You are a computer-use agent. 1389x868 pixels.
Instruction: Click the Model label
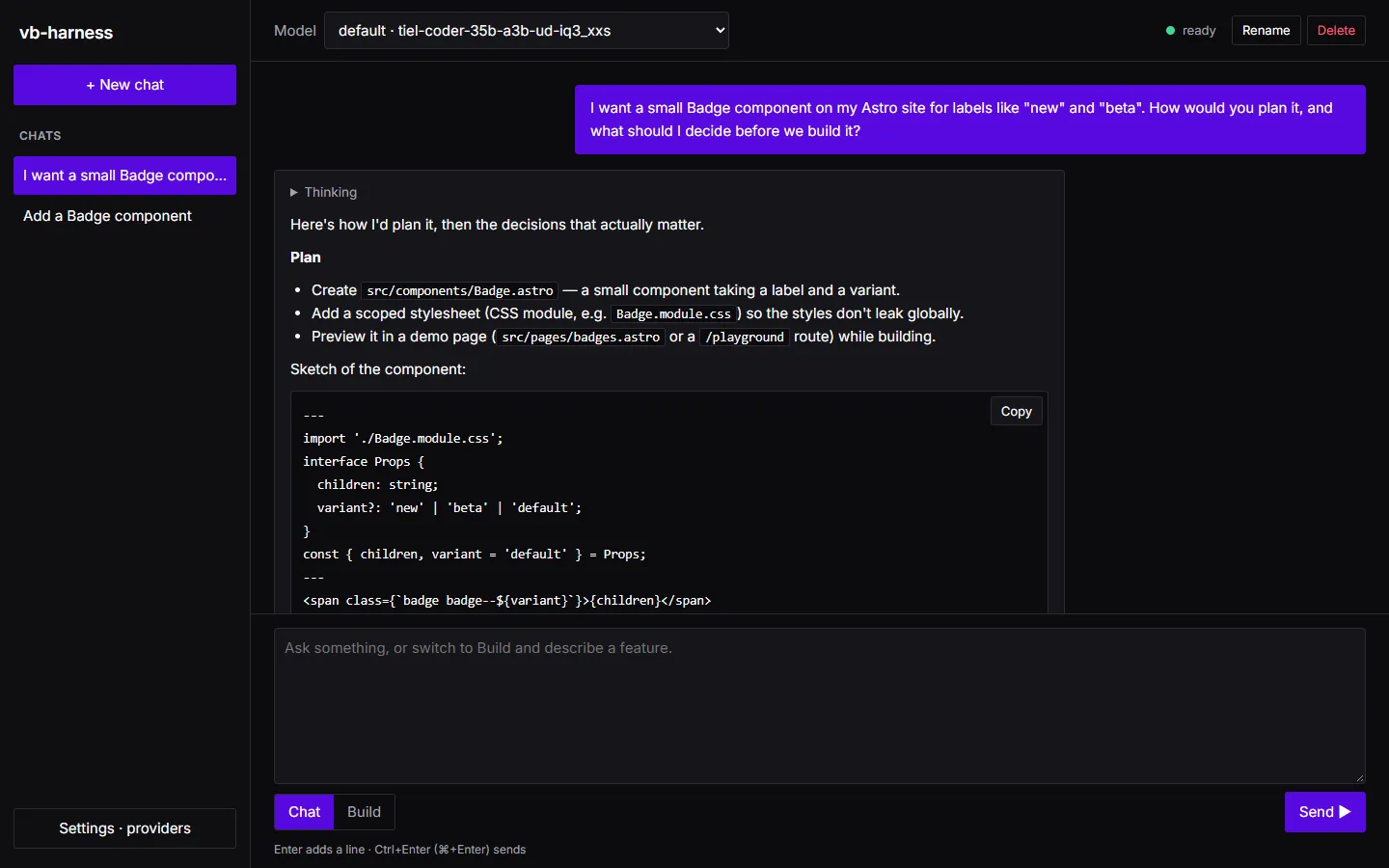pyautogui.click(x=294, y=31)
